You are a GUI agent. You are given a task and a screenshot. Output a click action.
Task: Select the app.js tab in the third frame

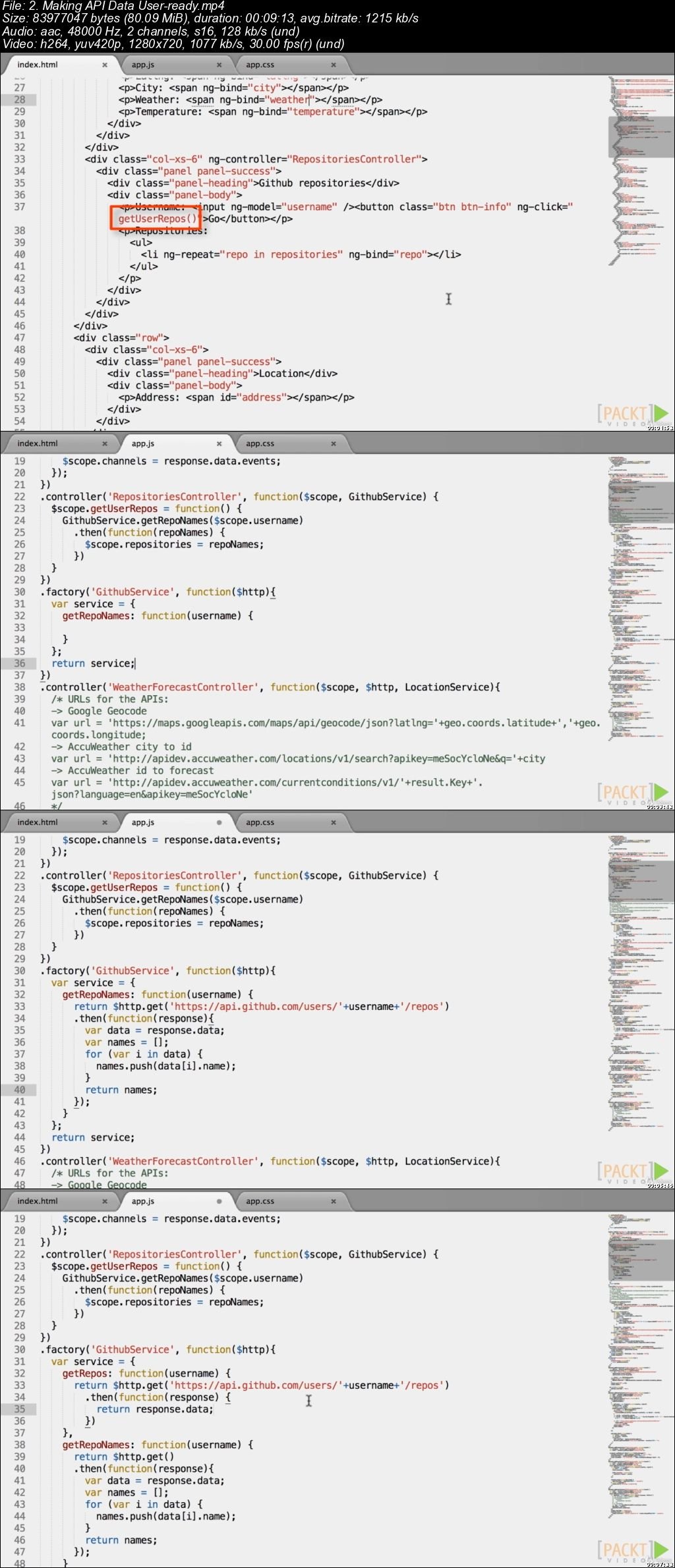coord(143,822)
